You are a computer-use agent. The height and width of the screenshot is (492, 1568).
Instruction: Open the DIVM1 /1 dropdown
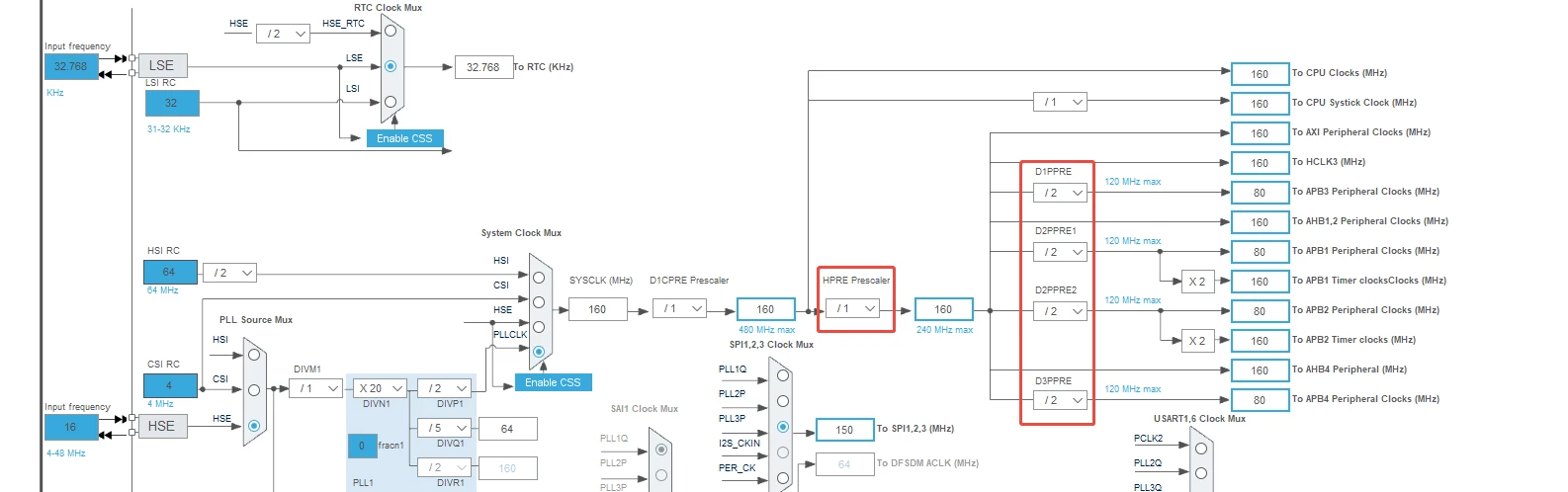tap(317, 388)
